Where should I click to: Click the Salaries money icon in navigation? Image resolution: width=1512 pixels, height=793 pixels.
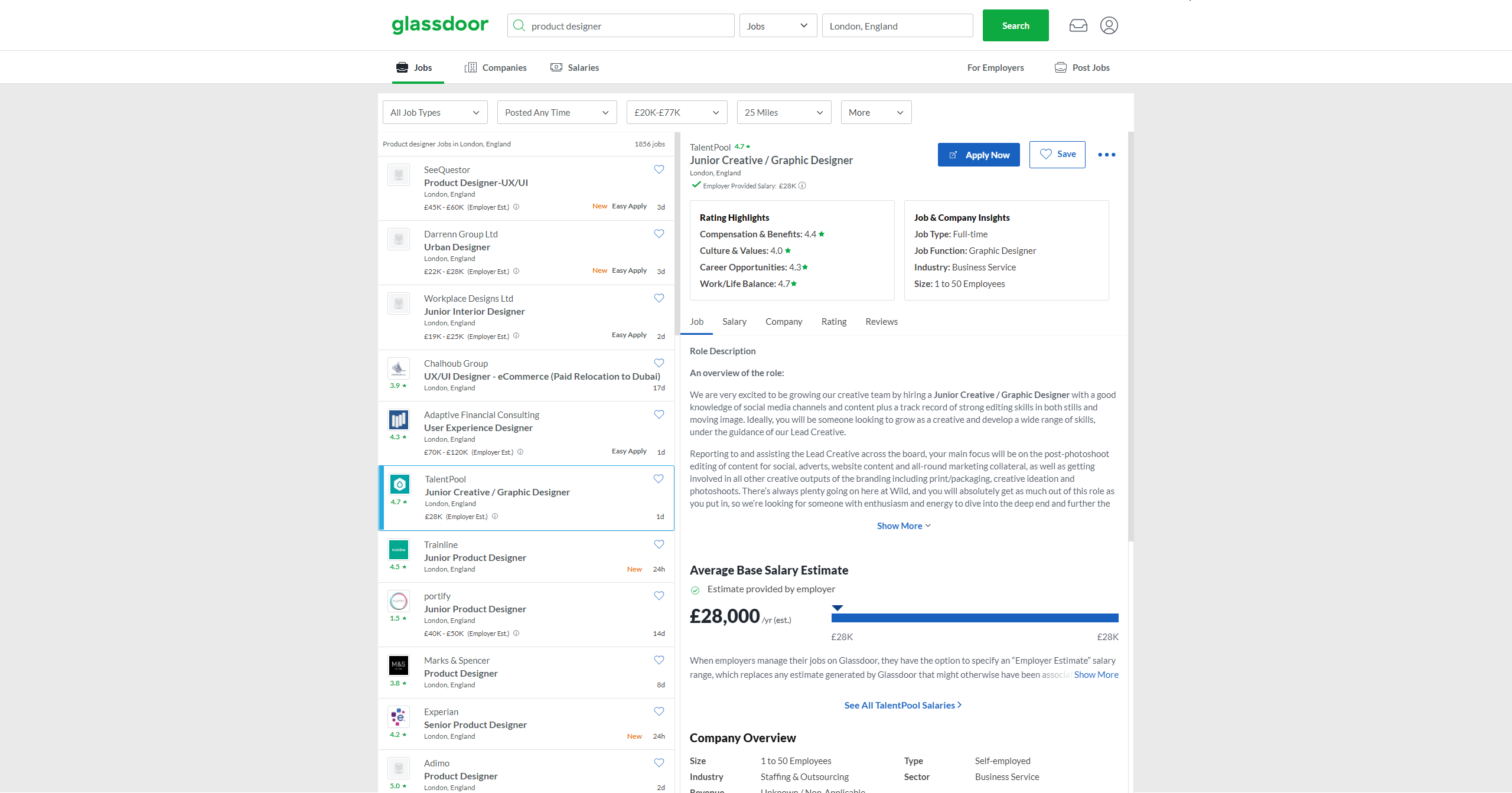556,67
